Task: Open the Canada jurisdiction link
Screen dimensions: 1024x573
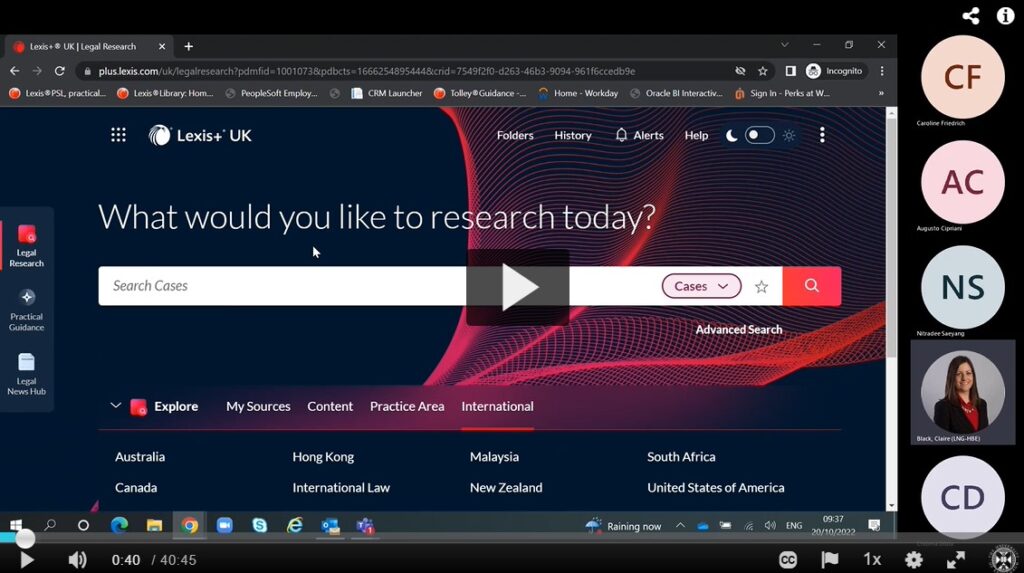Action: pyautogui.click(x=136, y=487)
